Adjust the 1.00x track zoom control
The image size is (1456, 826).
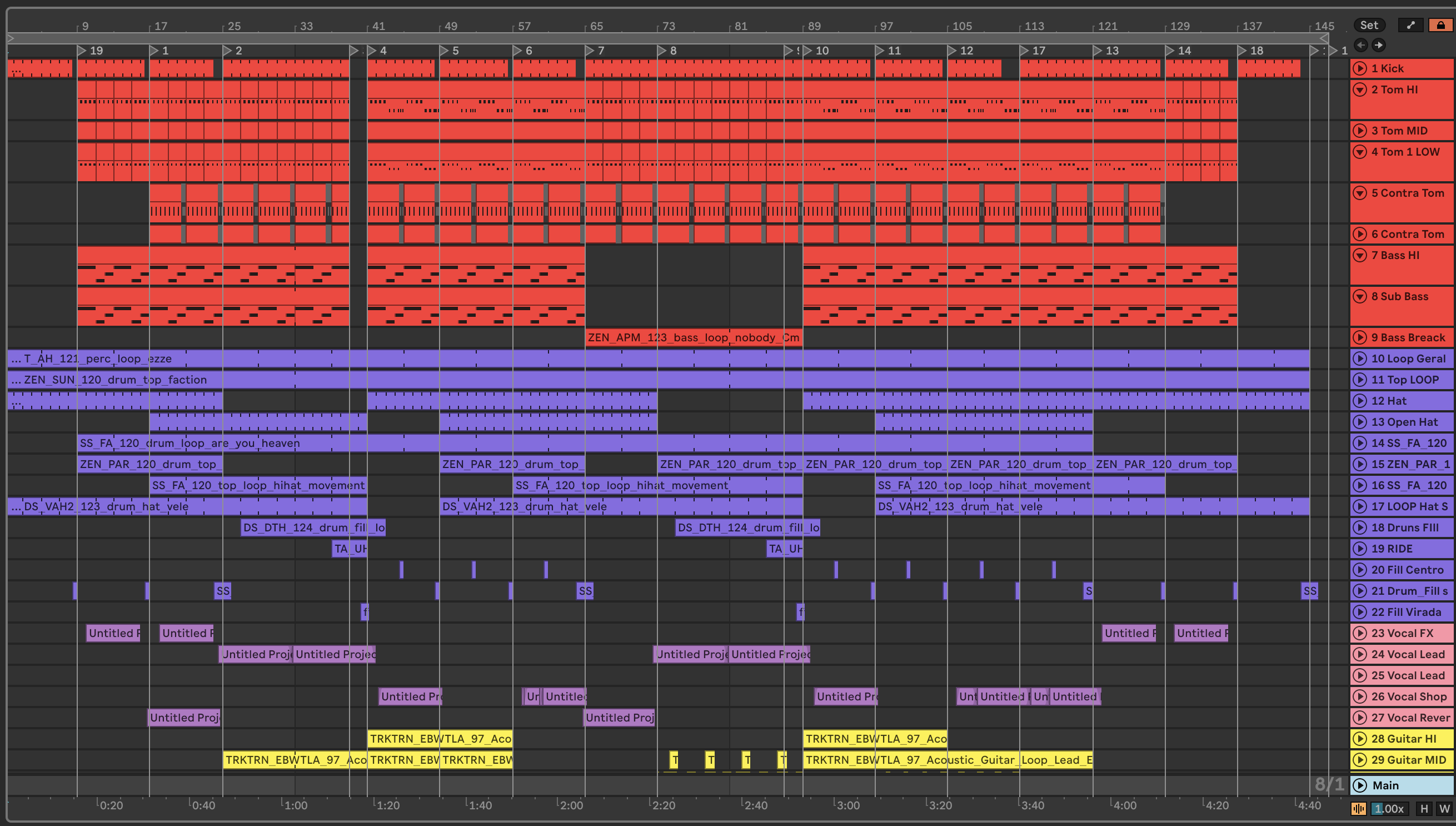pos(1388,808)
